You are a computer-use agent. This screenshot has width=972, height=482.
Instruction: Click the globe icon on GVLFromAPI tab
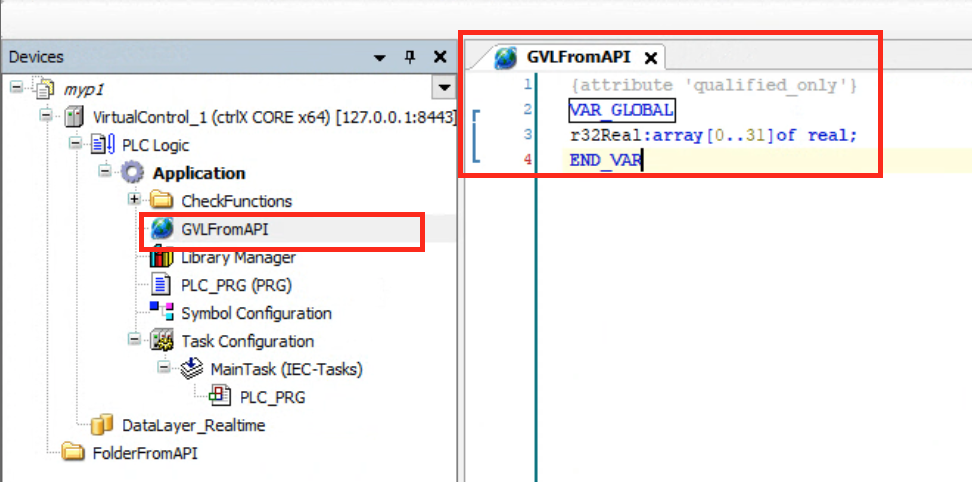506,58
